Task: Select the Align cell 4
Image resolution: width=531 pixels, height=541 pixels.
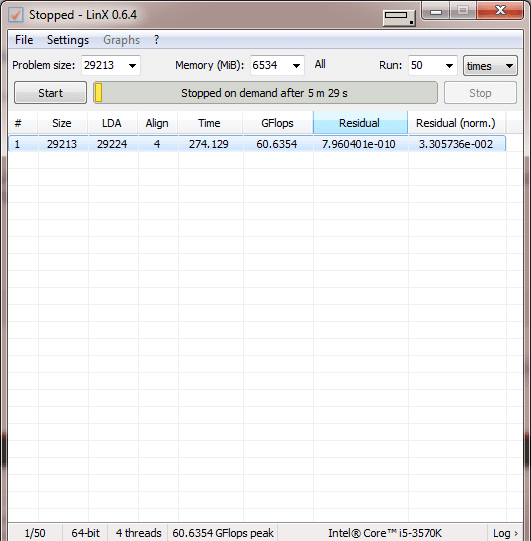Action: [x=157, y=144]
